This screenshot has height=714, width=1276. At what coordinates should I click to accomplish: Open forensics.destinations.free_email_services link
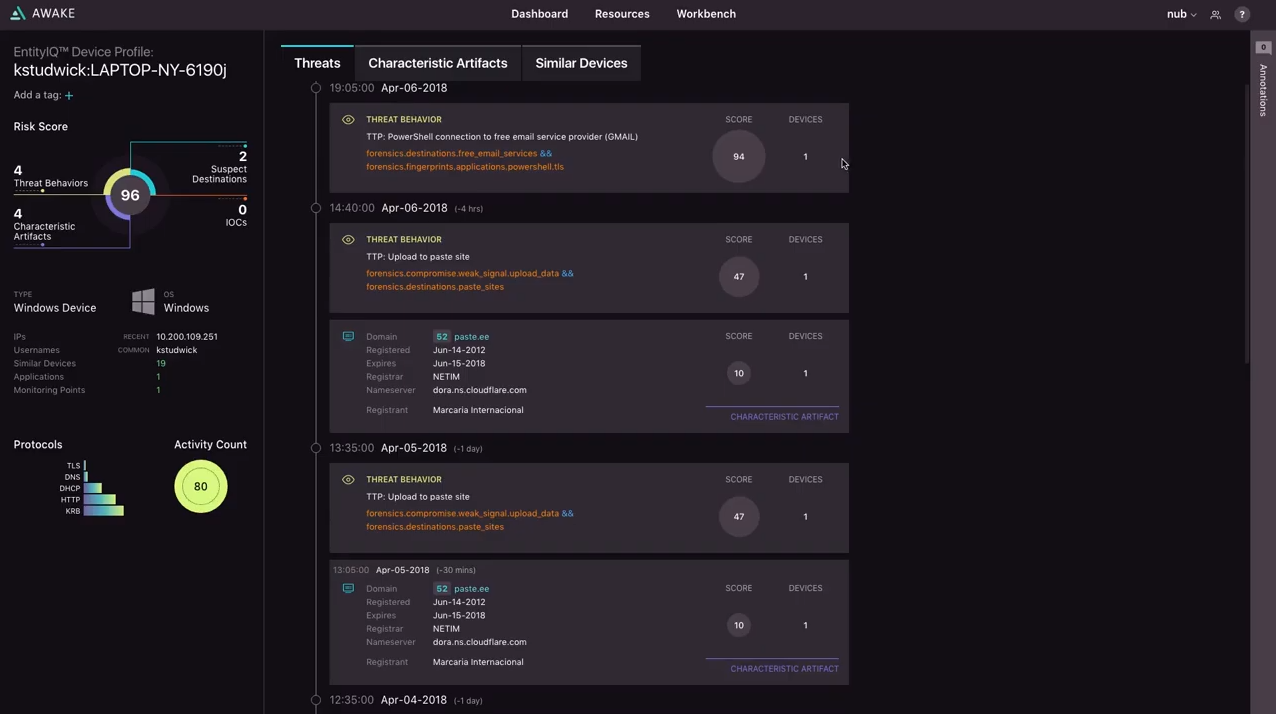(451, 154)
